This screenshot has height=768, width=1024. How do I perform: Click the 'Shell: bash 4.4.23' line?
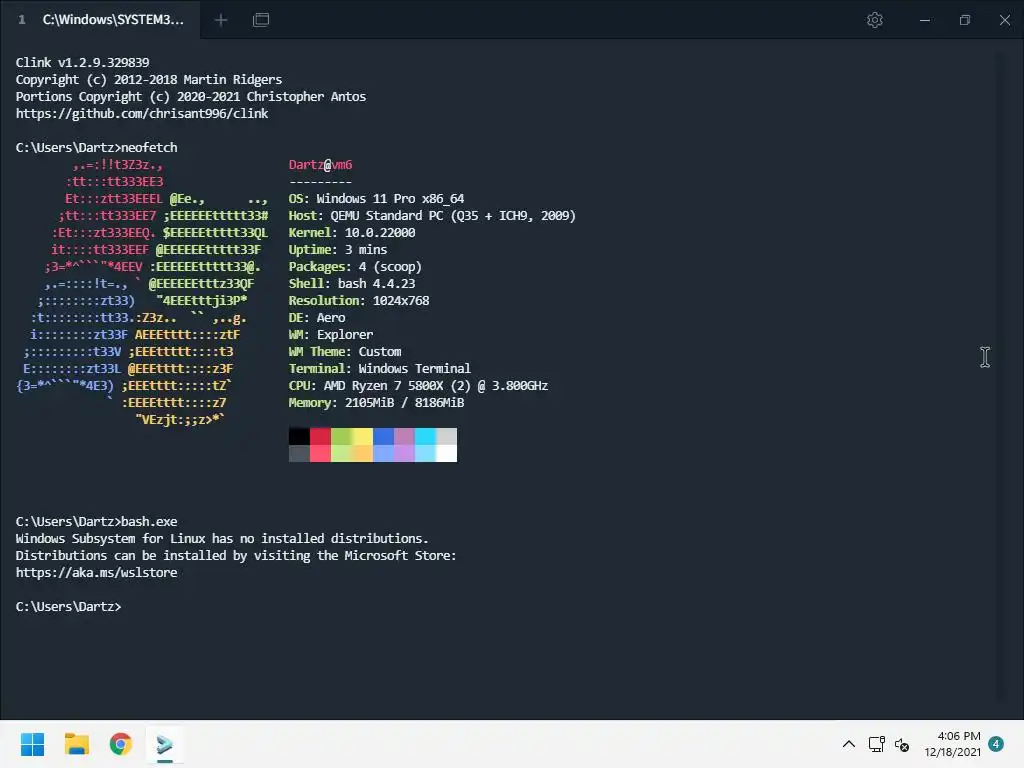[352, 283]
